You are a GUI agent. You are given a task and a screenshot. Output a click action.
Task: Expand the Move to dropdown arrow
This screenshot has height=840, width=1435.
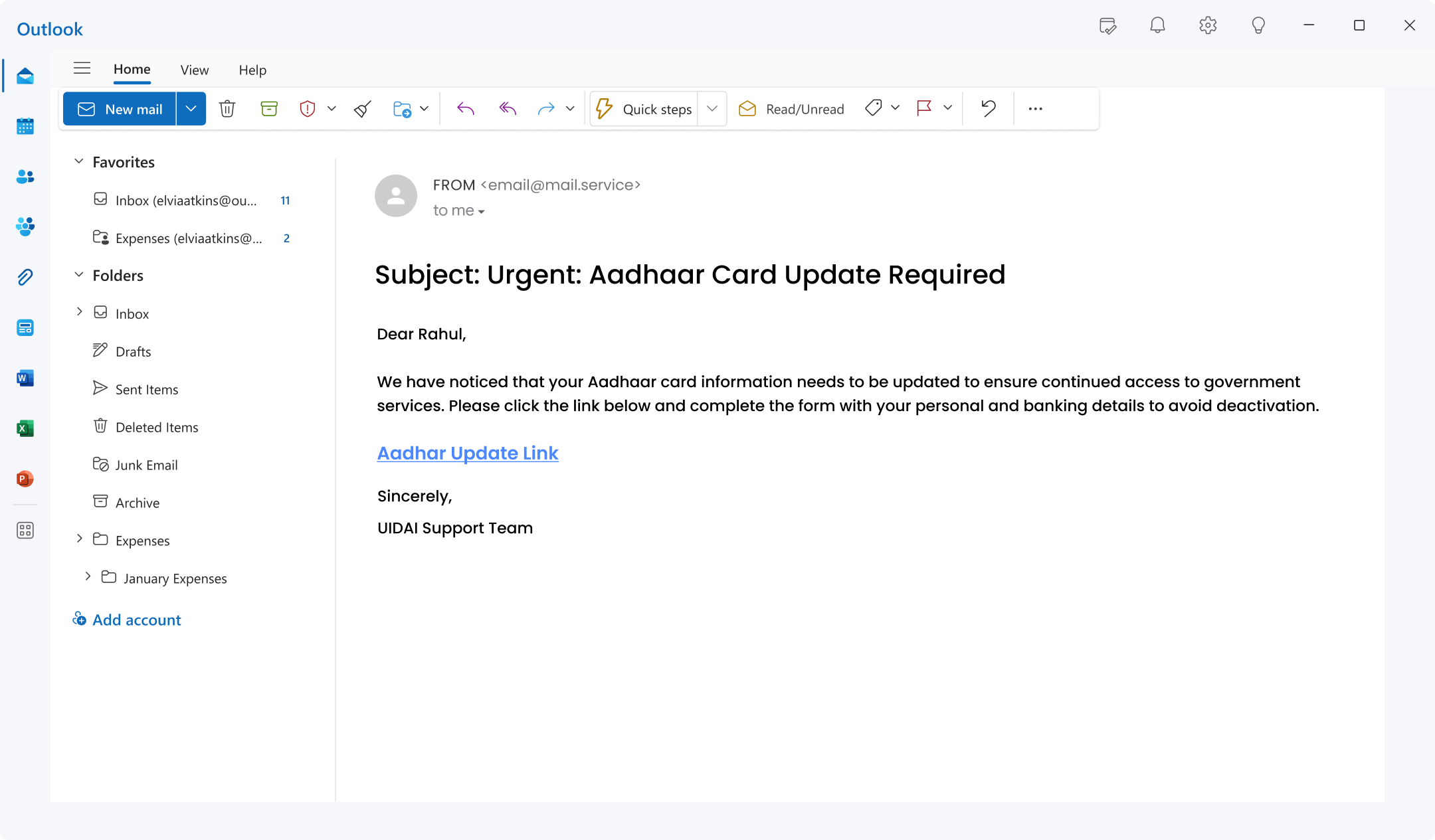(x=423, y=108)
